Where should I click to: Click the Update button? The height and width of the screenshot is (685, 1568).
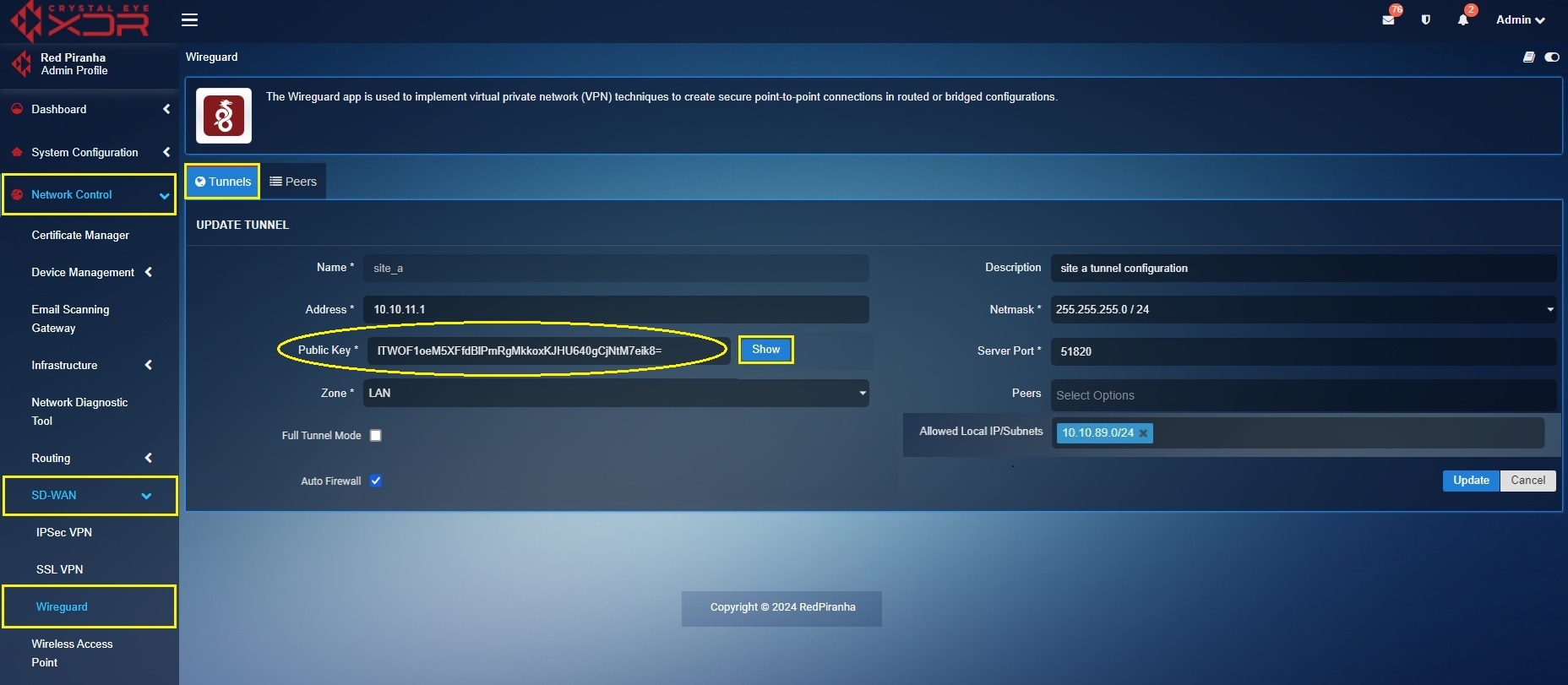pyautogui.click(x=1471, y=480)
